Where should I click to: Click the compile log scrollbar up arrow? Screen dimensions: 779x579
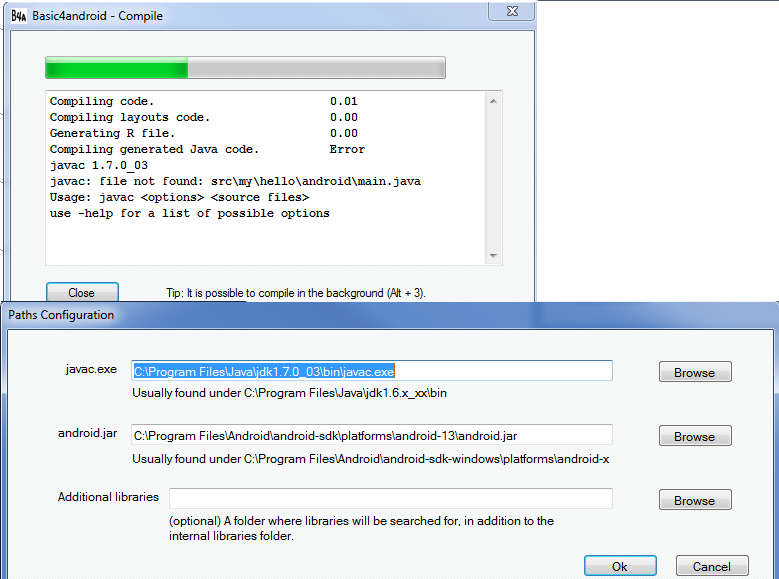pyautogui.click(x=493, y=101)
